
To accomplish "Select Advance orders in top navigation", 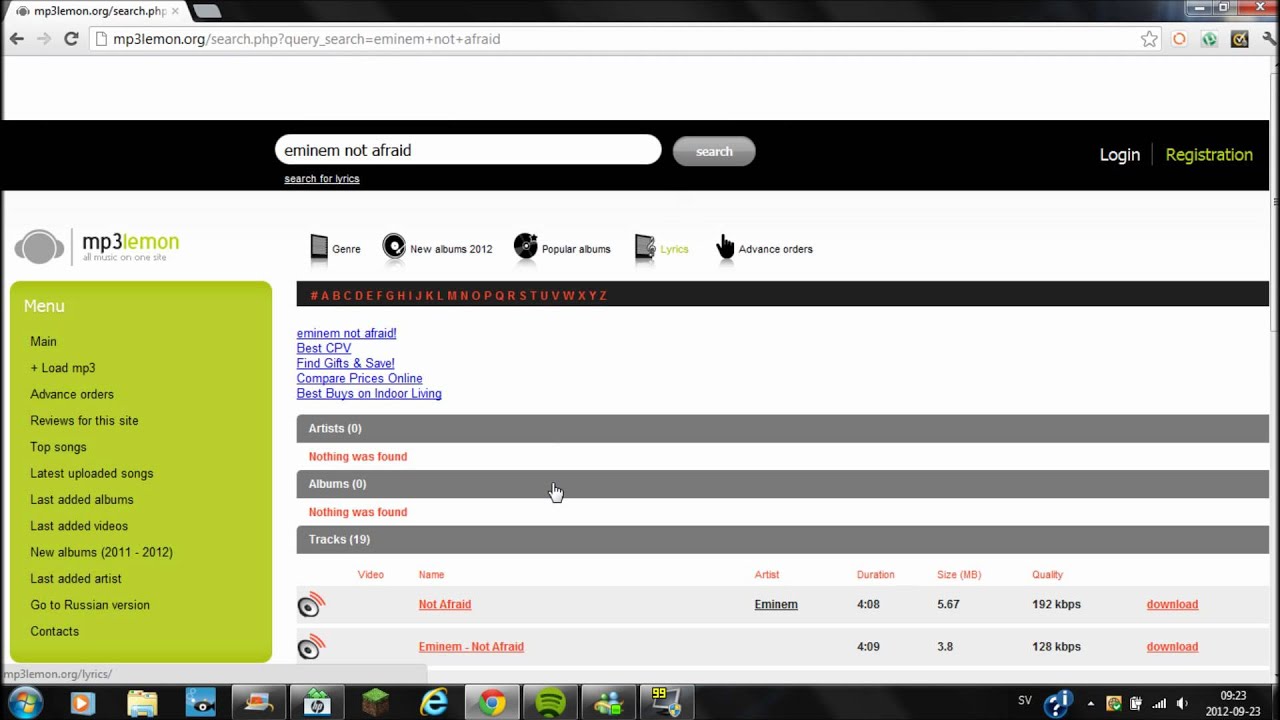I will (x=775, y=249).
